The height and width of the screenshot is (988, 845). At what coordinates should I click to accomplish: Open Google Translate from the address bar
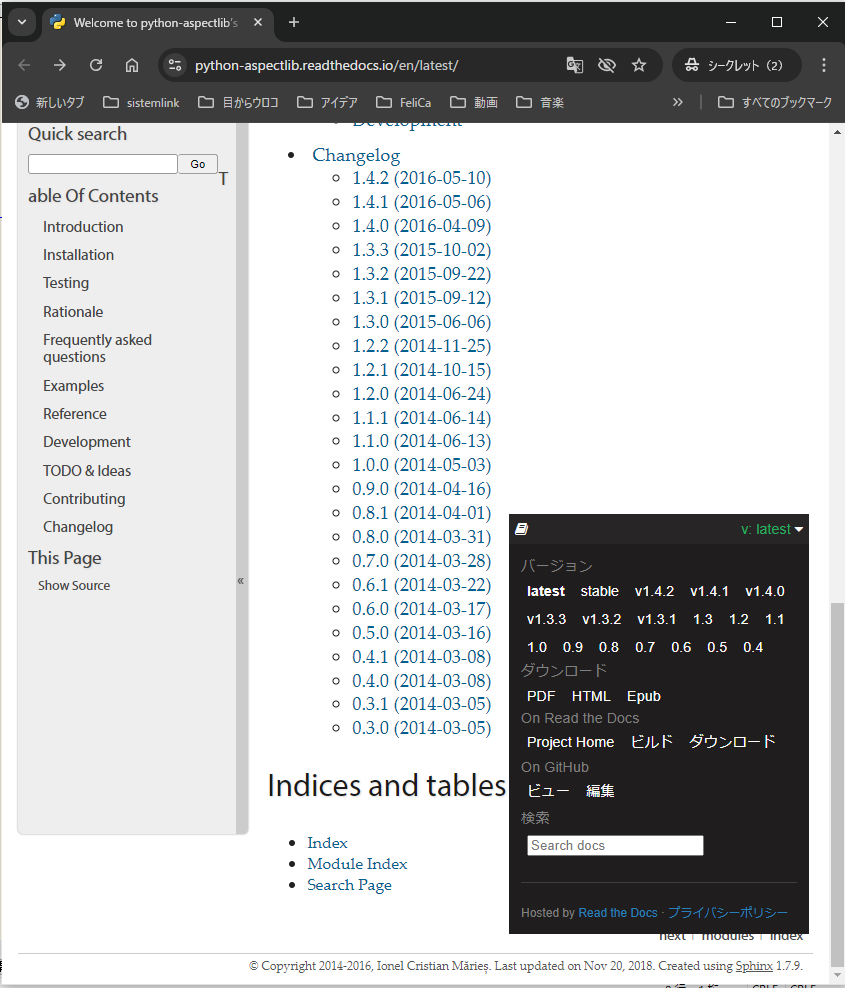pyautogui.click(x=575, y=64)
